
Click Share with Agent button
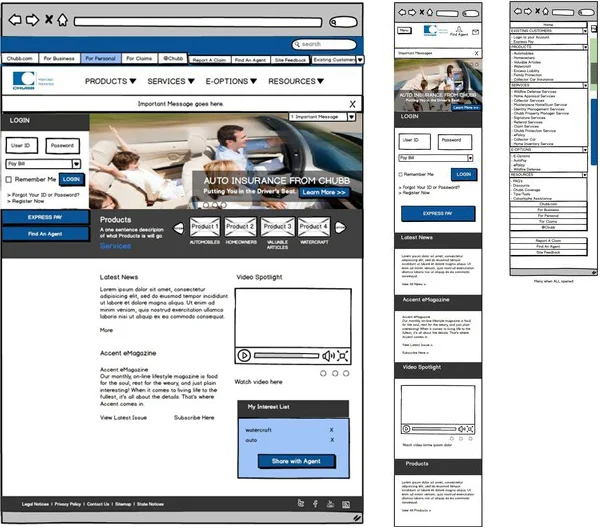[x=296, y=461]
